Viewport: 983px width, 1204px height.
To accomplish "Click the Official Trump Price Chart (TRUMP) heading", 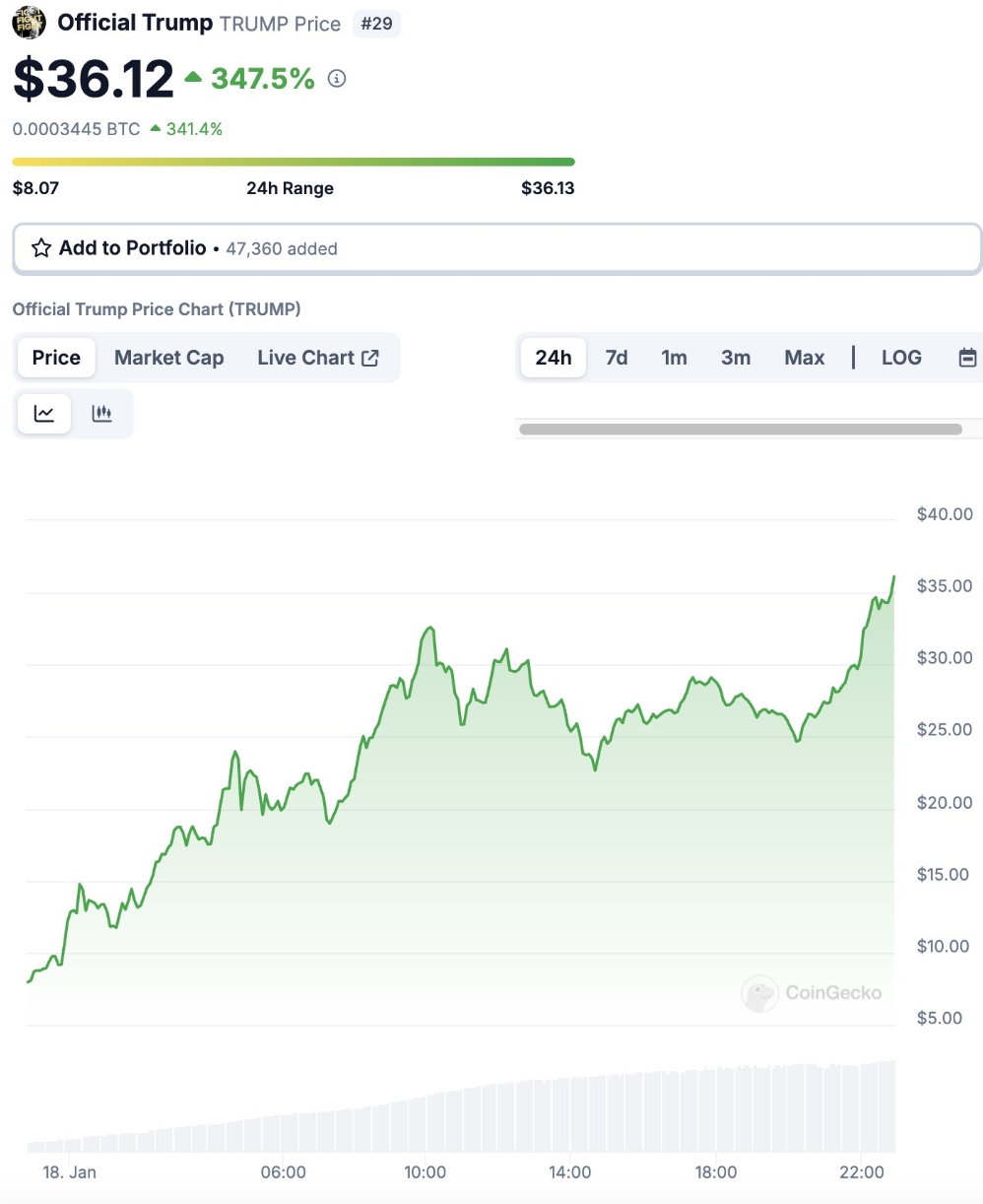I will point(157,309).
